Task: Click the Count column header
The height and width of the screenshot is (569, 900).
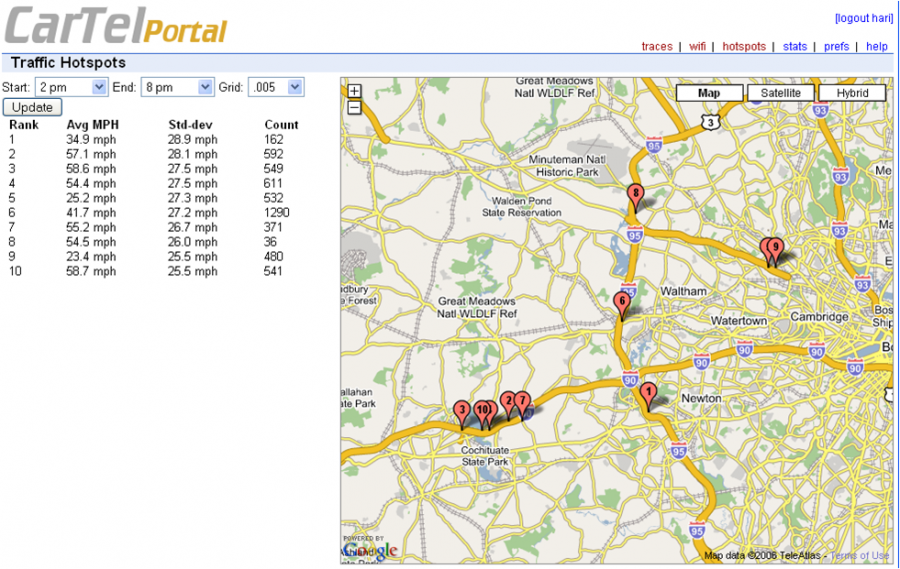Action: tap(281, 125)
